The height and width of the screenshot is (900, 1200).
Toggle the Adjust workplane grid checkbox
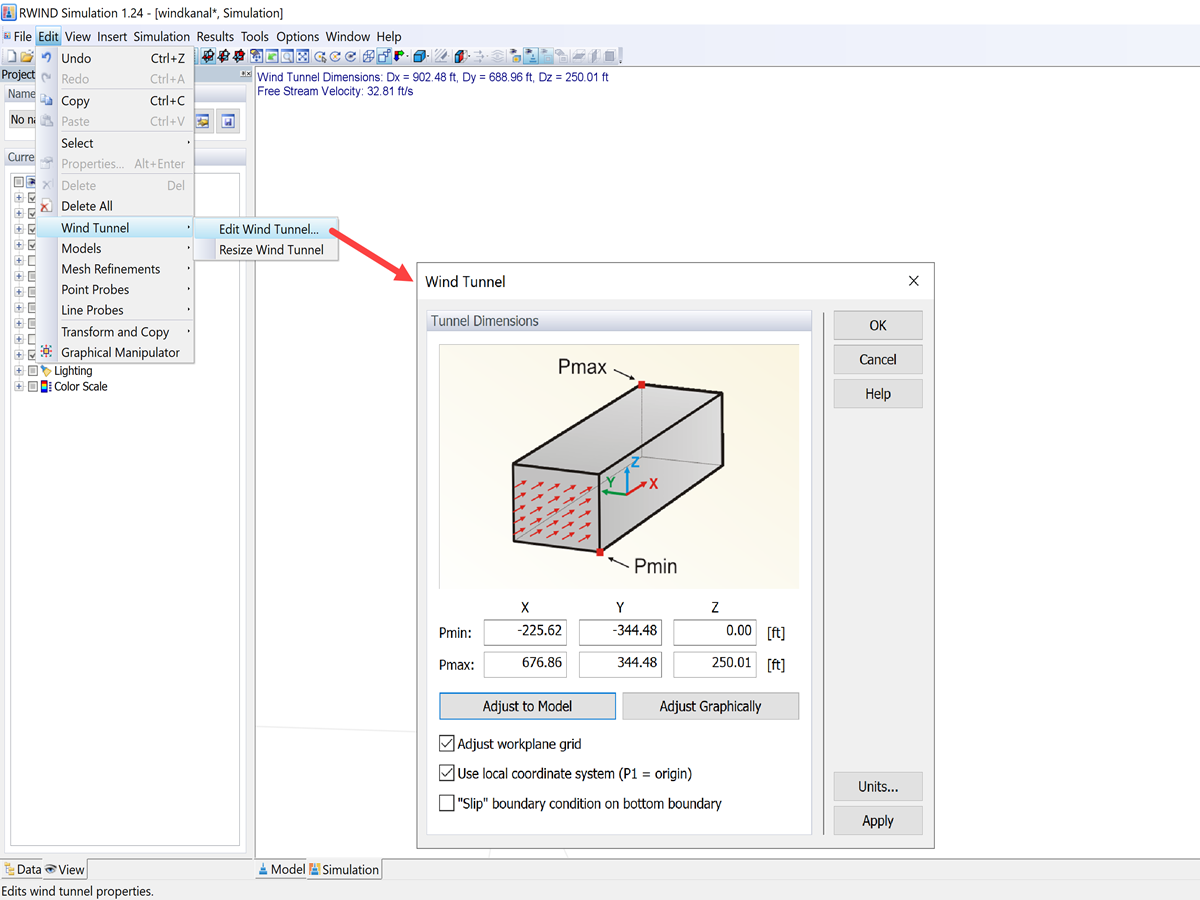click(x=447, y=744)
